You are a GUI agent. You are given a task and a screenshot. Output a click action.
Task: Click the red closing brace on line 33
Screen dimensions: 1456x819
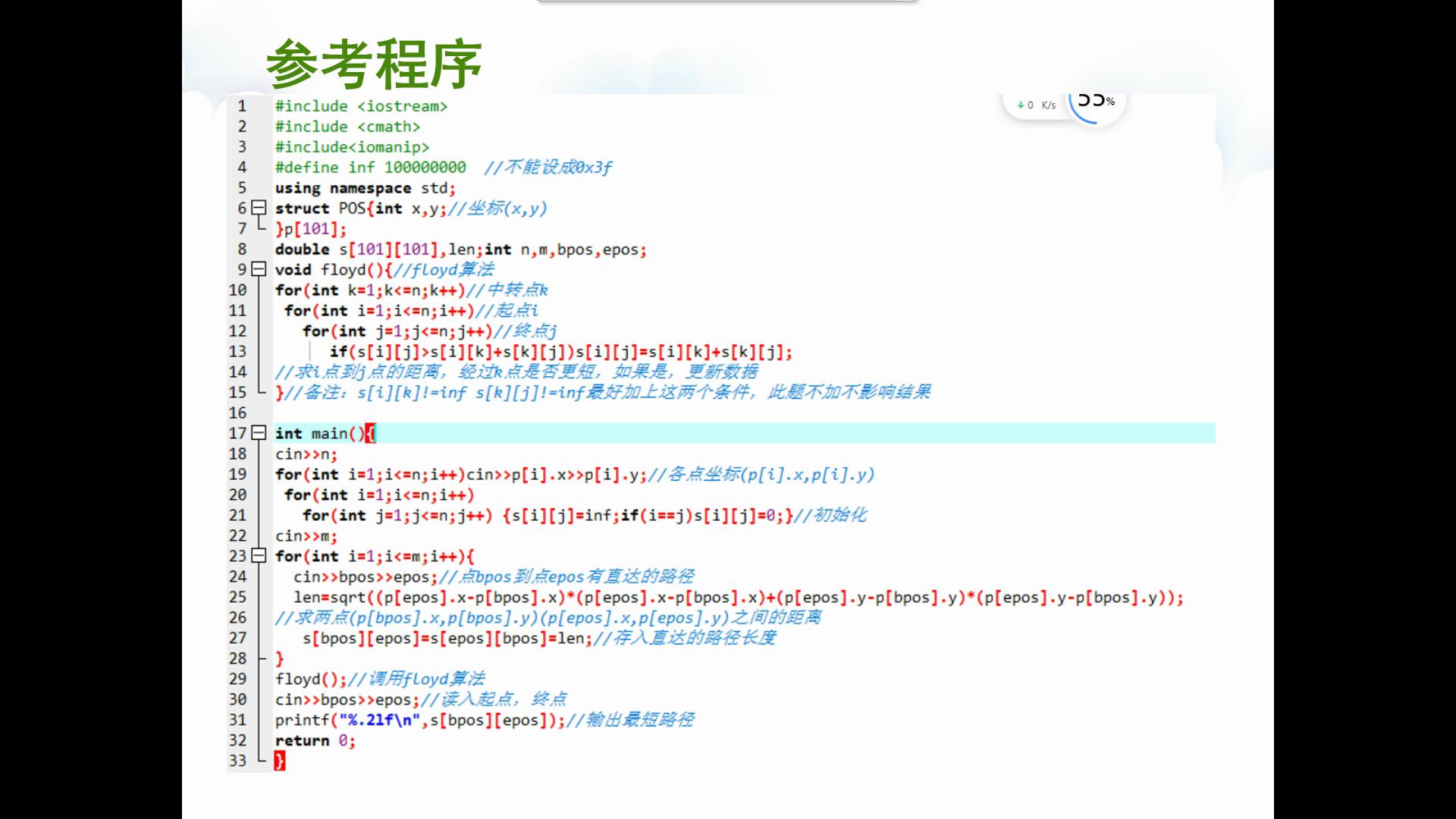[280, 761]
